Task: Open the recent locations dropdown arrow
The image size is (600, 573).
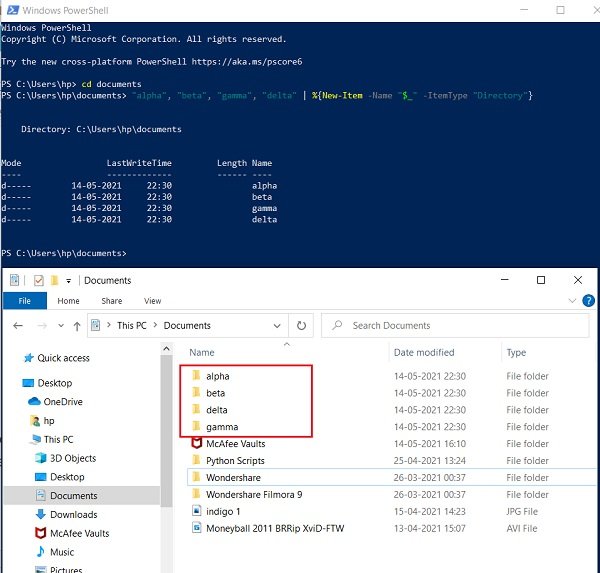Action: [61, 326]
